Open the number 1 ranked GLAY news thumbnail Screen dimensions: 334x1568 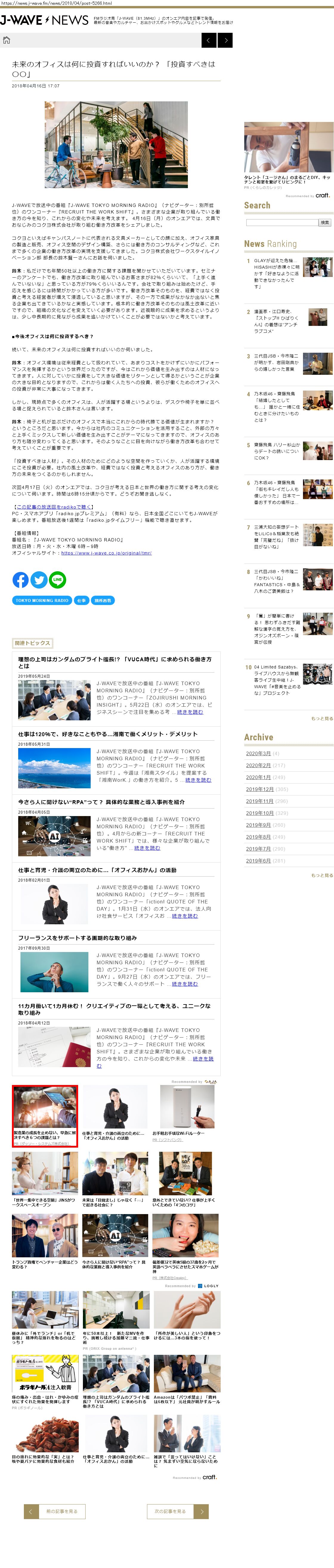(x=318, y=267)
